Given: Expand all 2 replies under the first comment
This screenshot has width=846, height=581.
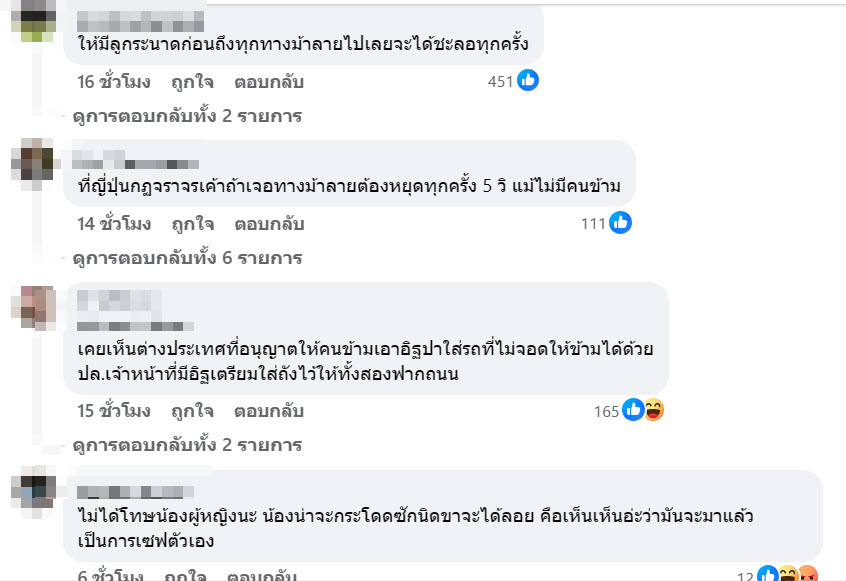Looking at the screenshot, I should point(187,116).
